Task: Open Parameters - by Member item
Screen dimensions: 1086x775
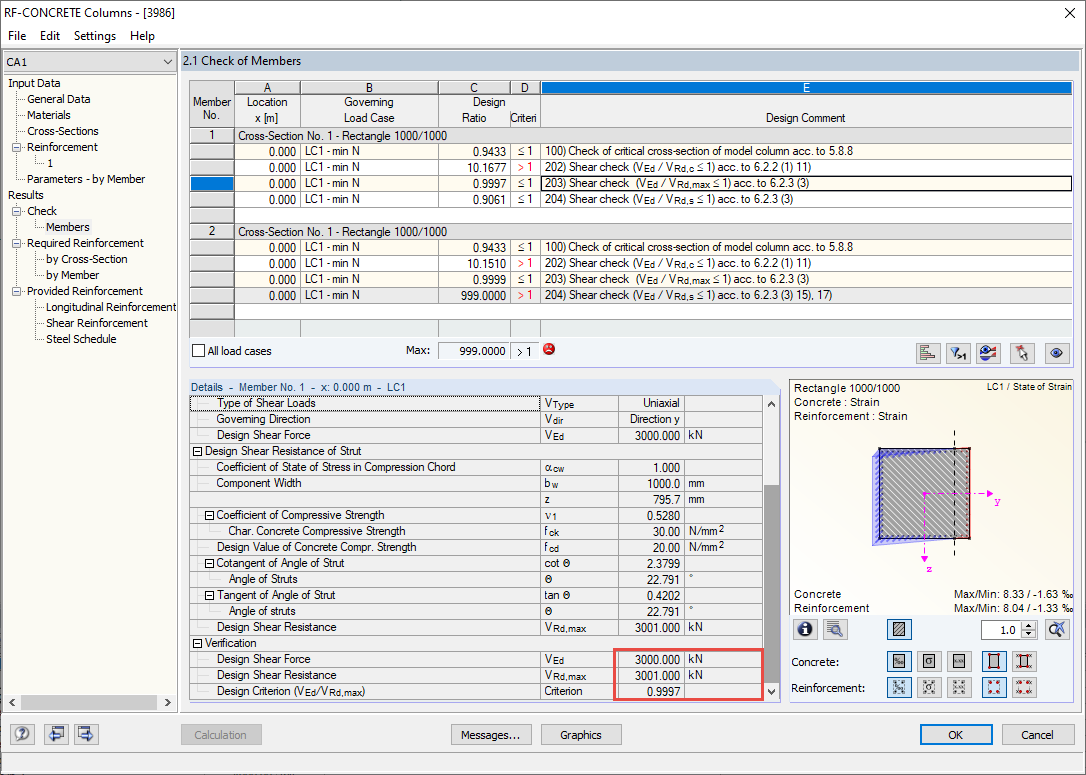Action: click(86, 179)
